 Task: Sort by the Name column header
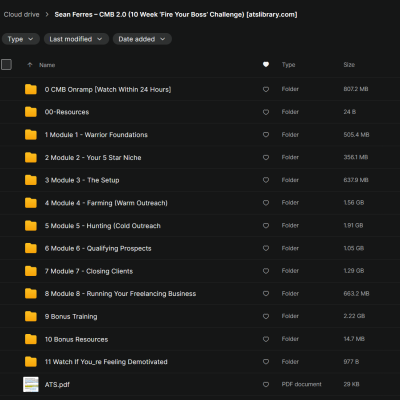pyautogui.click(x=47, y=65)
